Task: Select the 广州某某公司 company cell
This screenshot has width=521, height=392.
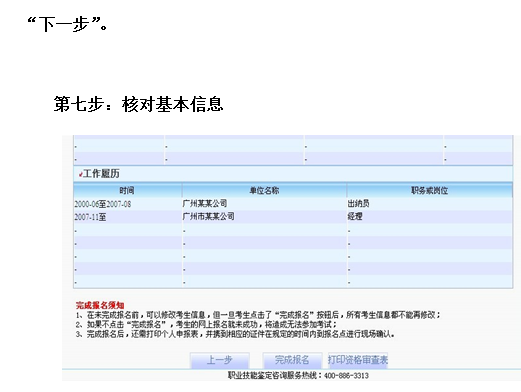Action: 205,203
